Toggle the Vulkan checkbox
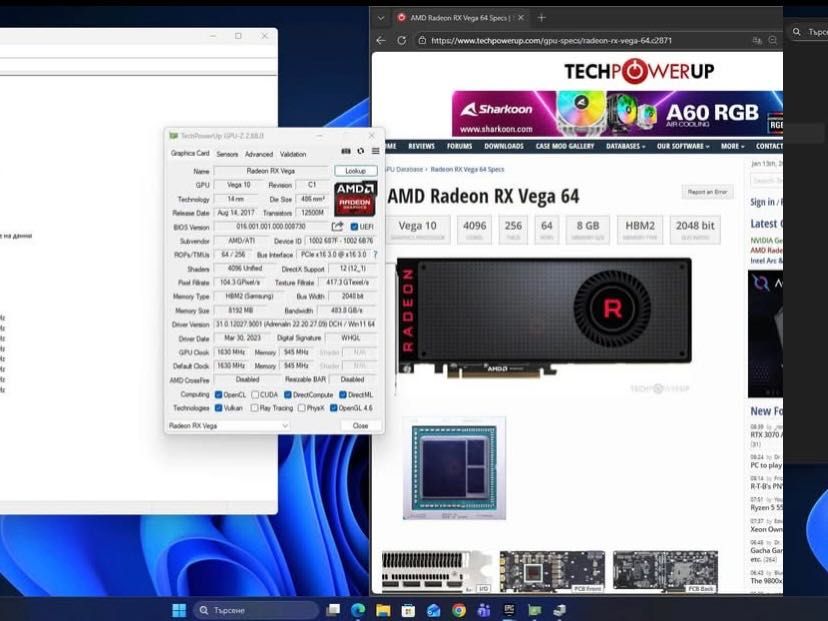The width and height of the screenshot is (828, 621). [218, 408]
